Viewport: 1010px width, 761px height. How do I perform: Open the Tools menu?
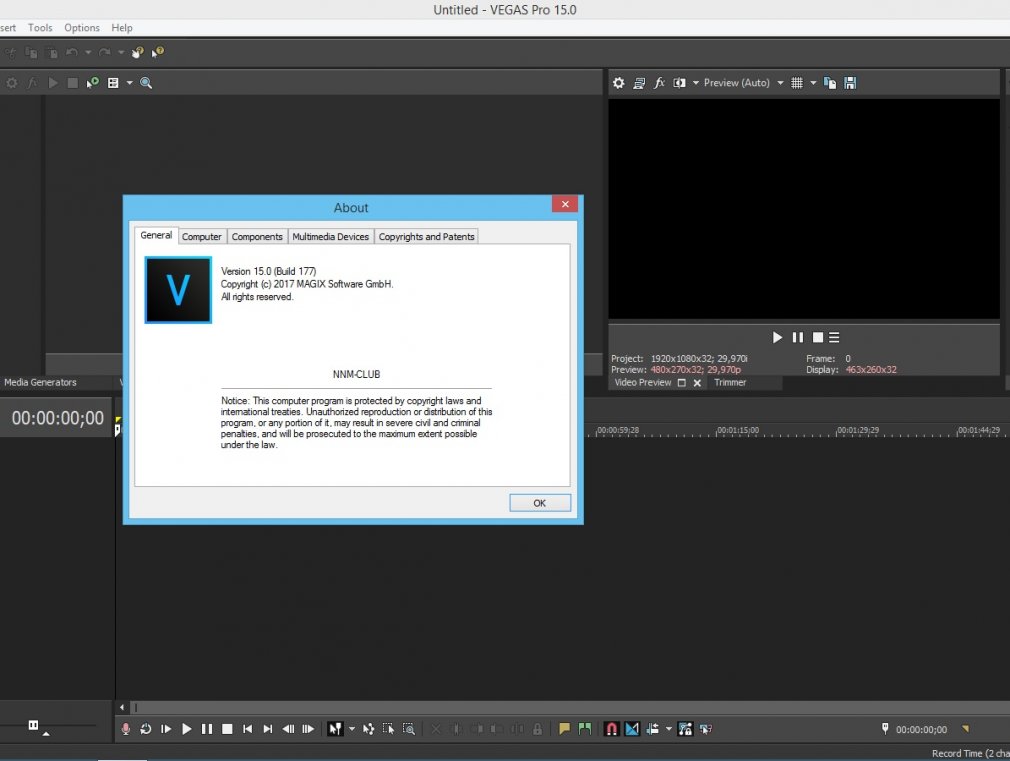[x=40, y=28]
